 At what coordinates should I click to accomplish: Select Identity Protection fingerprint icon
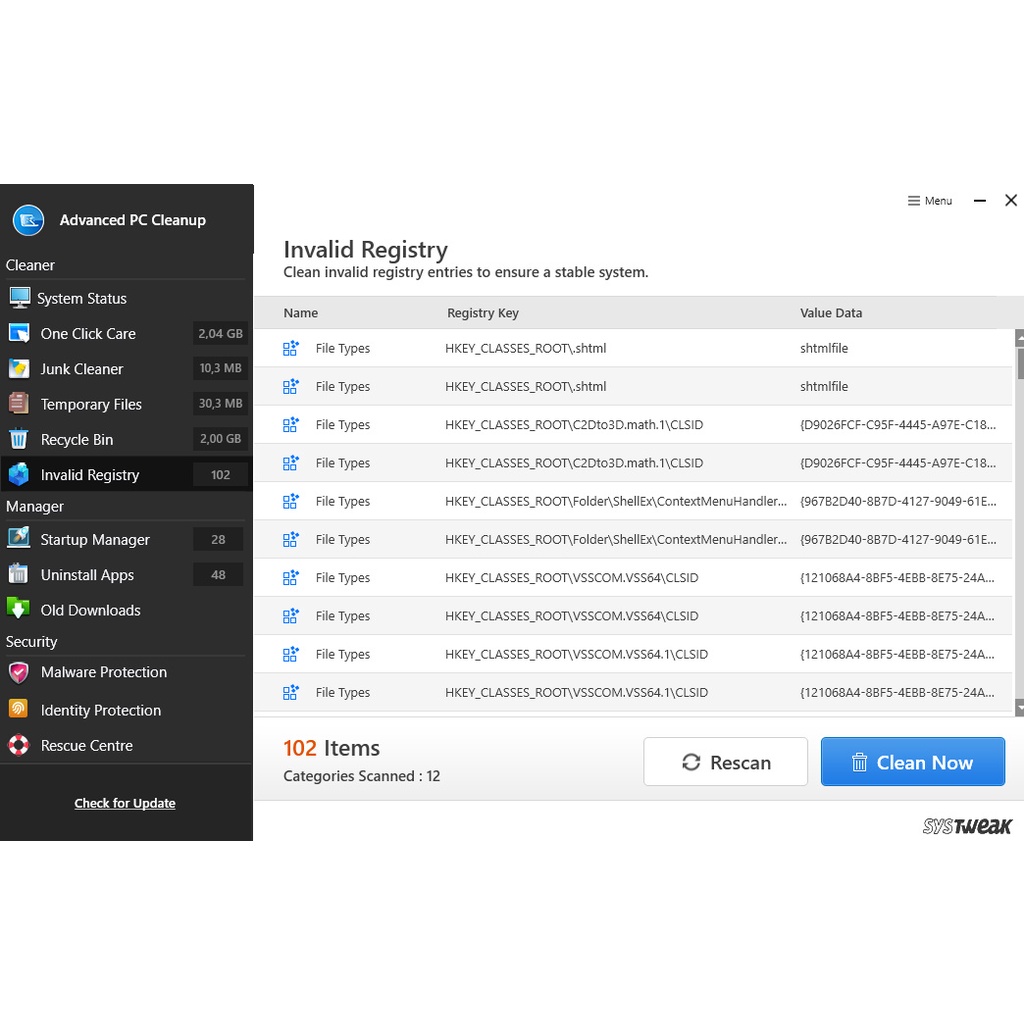pyautogui.click(x=19, y=709)
